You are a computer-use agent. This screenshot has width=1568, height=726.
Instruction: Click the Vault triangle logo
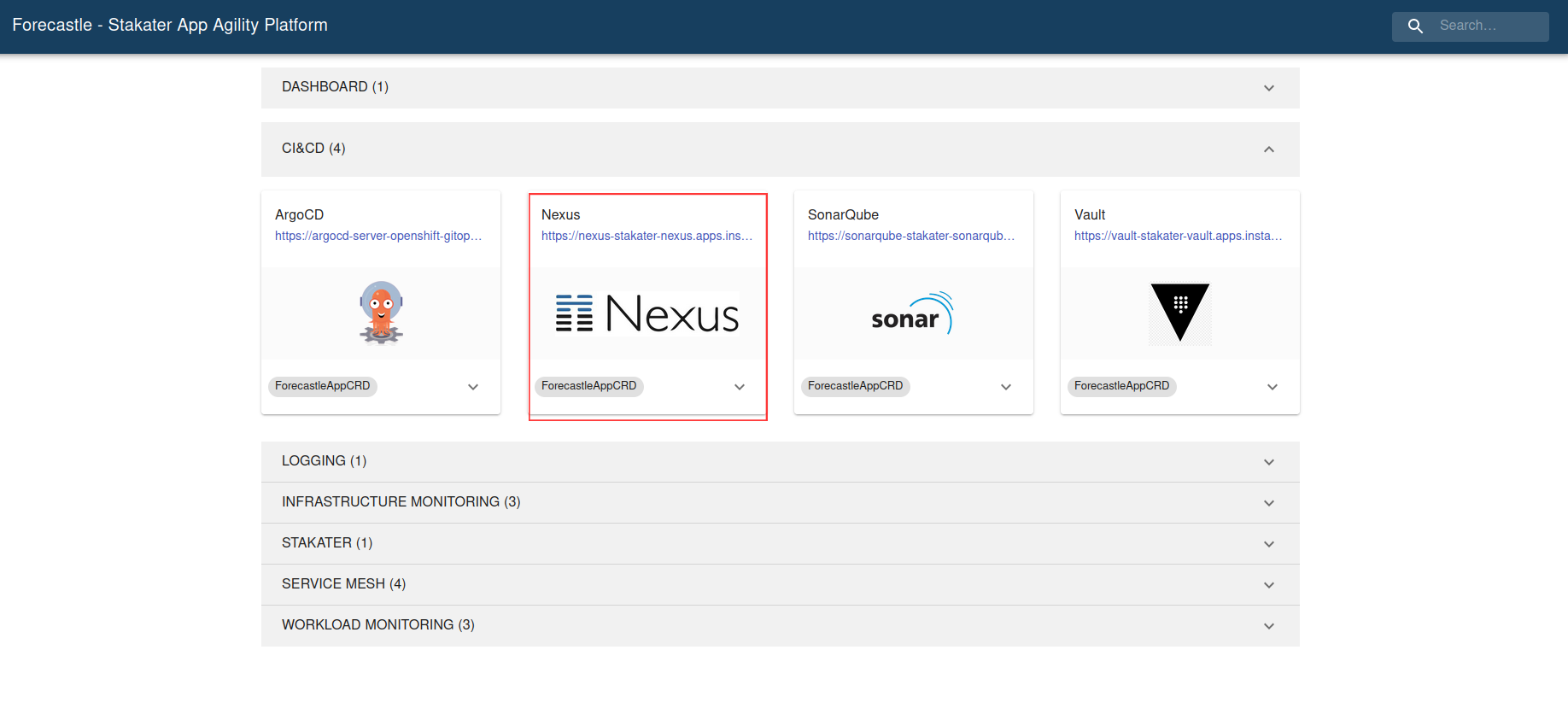click(1179, 313)
